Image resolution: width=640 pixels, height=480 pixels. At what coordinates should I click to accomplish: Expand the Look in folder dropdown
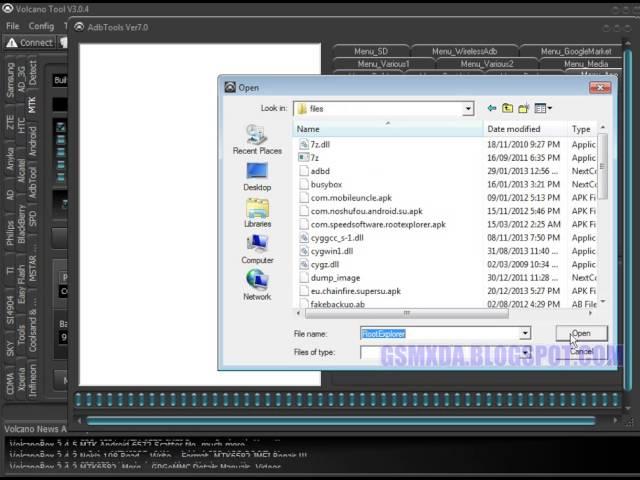[x=468, y=109]
